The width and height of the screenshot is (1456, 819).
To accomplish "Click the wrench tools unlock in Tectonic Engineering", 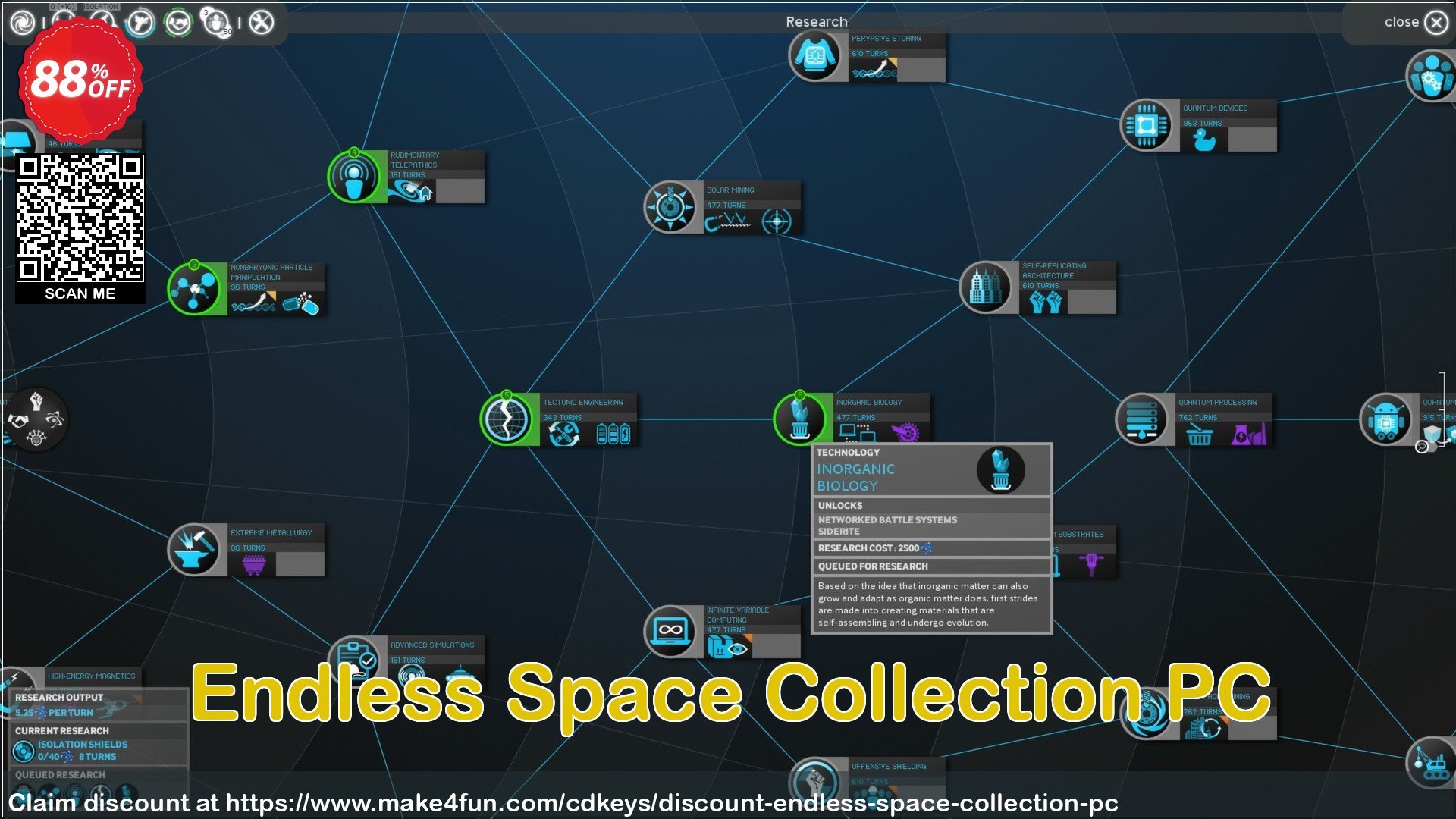I will coord(563,435).
